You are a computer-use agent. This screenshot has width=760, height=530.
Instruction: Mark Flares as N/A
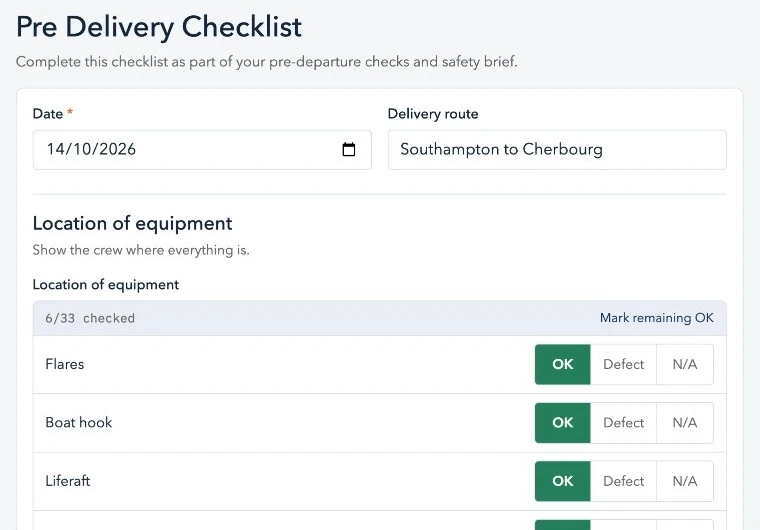pyautogui.click(x=684, y=364)
